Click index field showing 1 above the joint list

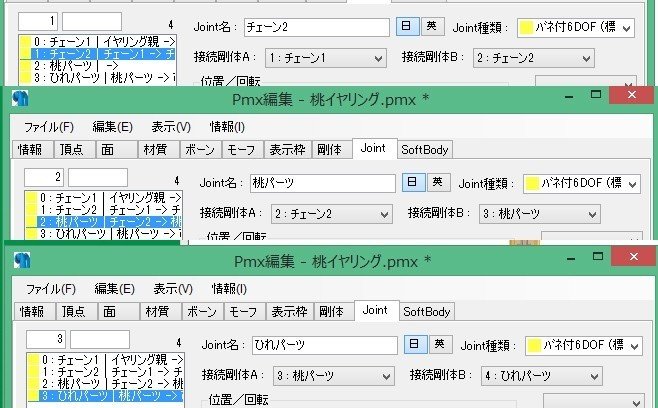click(x=38, y=21)
